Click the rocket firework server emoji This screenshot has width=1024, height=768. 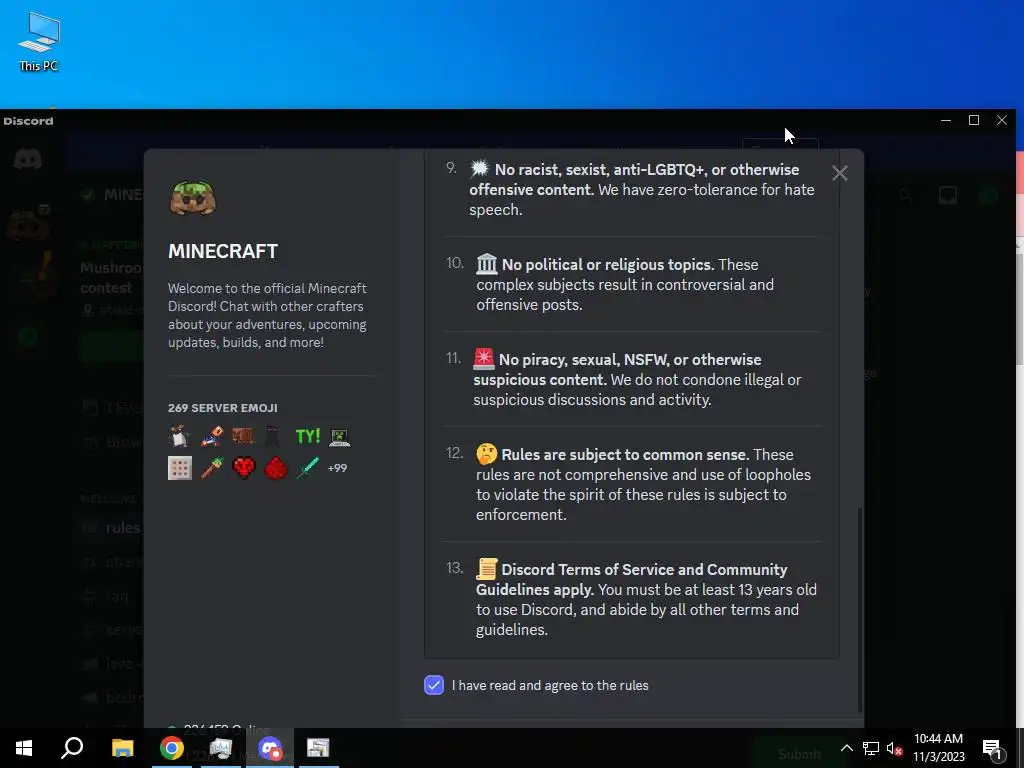click(x=212, y=436)
